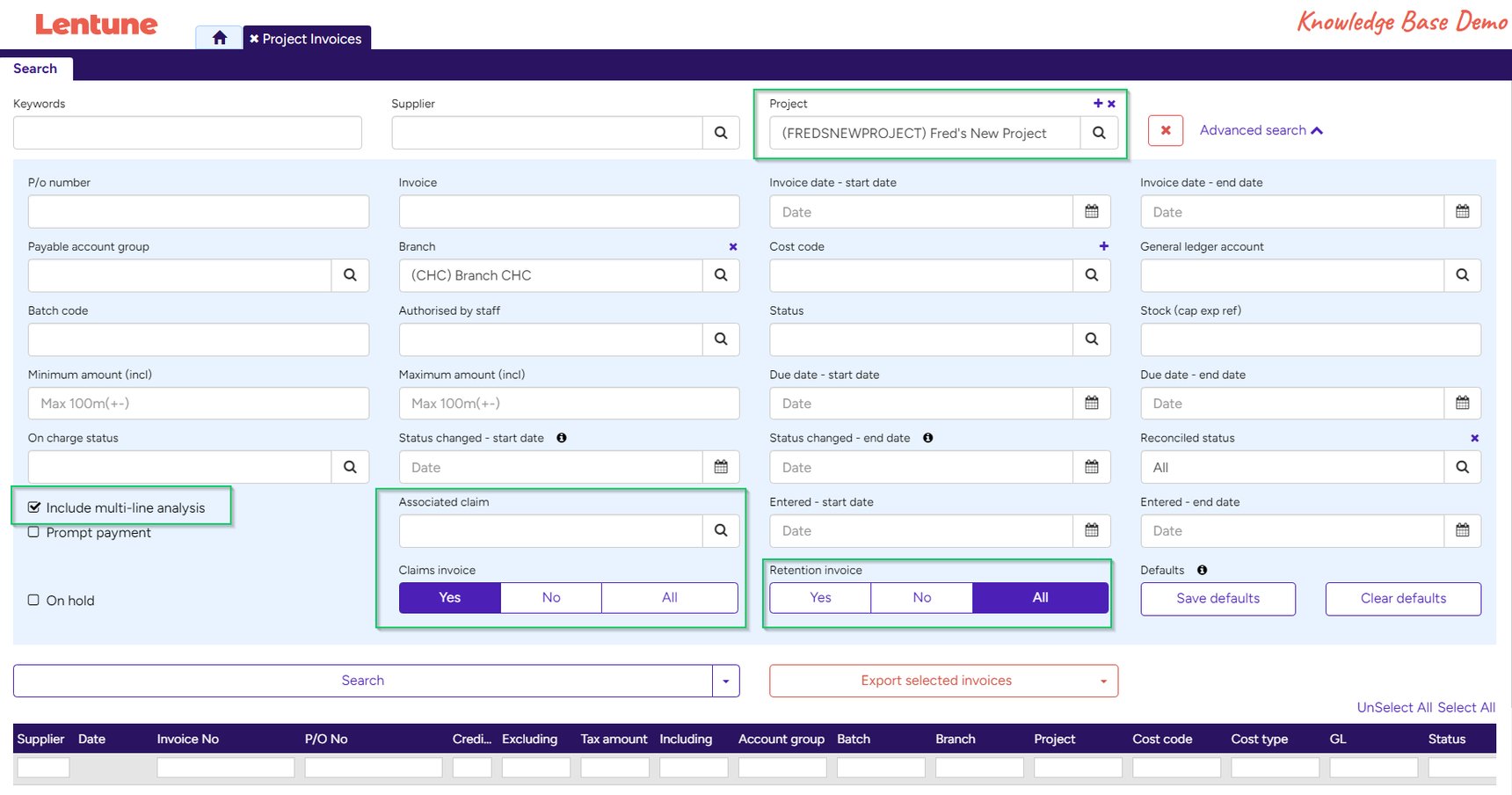
Task: Set Retention invoice to No
Action: (921, 597)
